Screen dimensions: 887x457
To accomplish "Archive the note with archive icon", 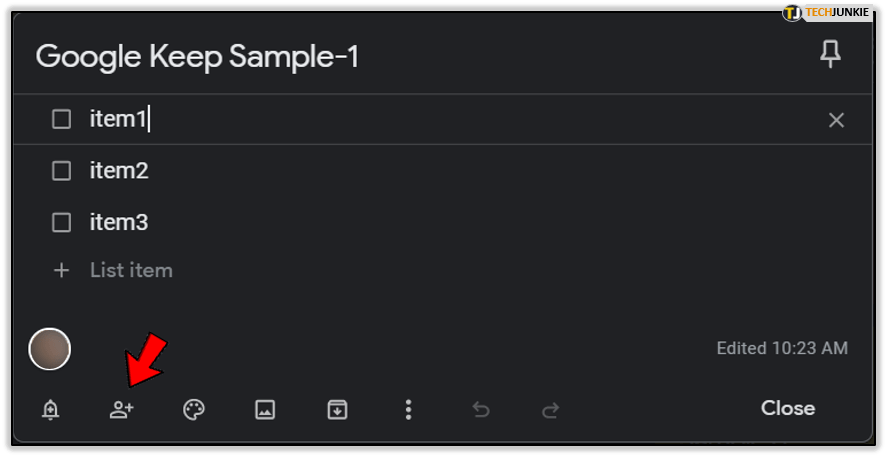I will pos(337,409).
